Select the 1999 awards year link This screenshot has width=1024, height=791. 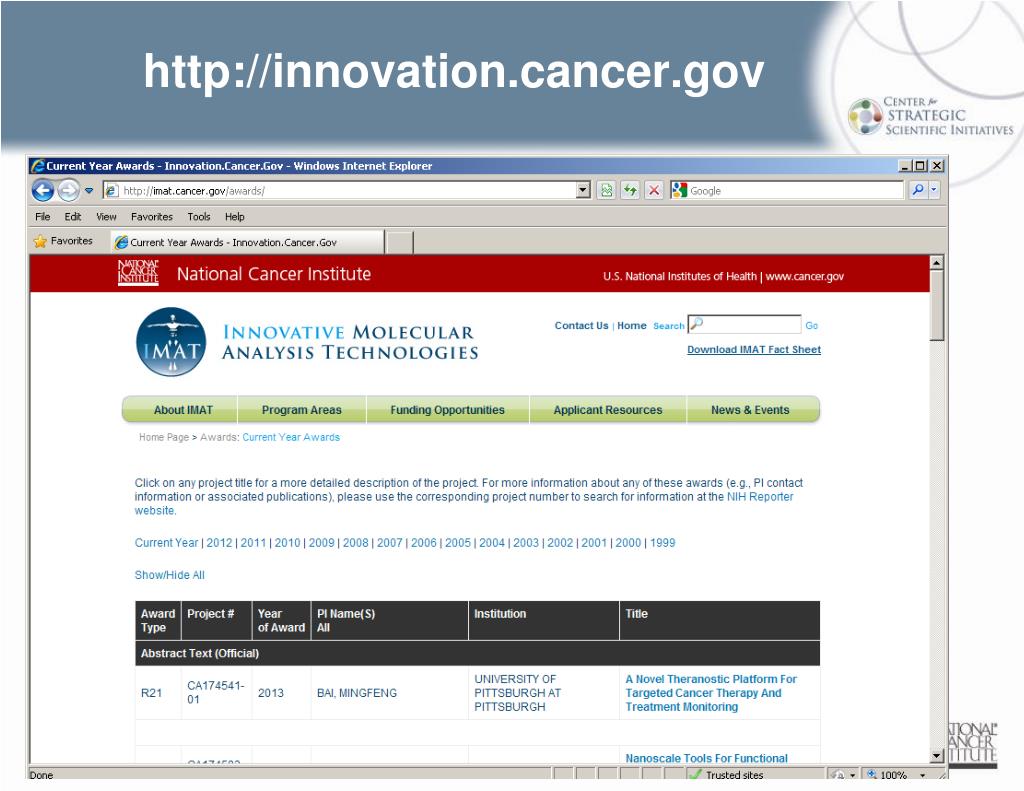tap(663, 543)
